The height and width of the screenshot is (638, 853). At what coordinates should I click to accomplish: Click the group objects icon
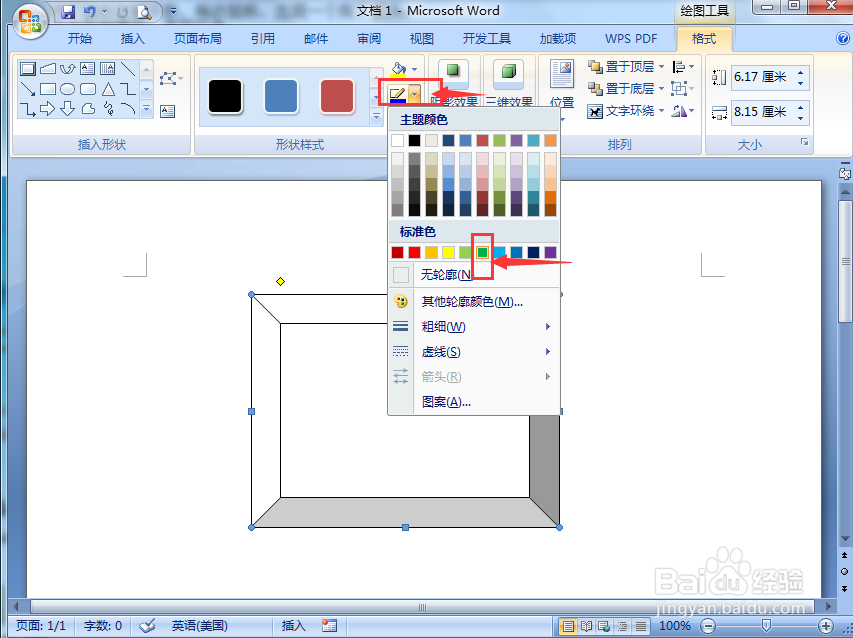[678, 88]
